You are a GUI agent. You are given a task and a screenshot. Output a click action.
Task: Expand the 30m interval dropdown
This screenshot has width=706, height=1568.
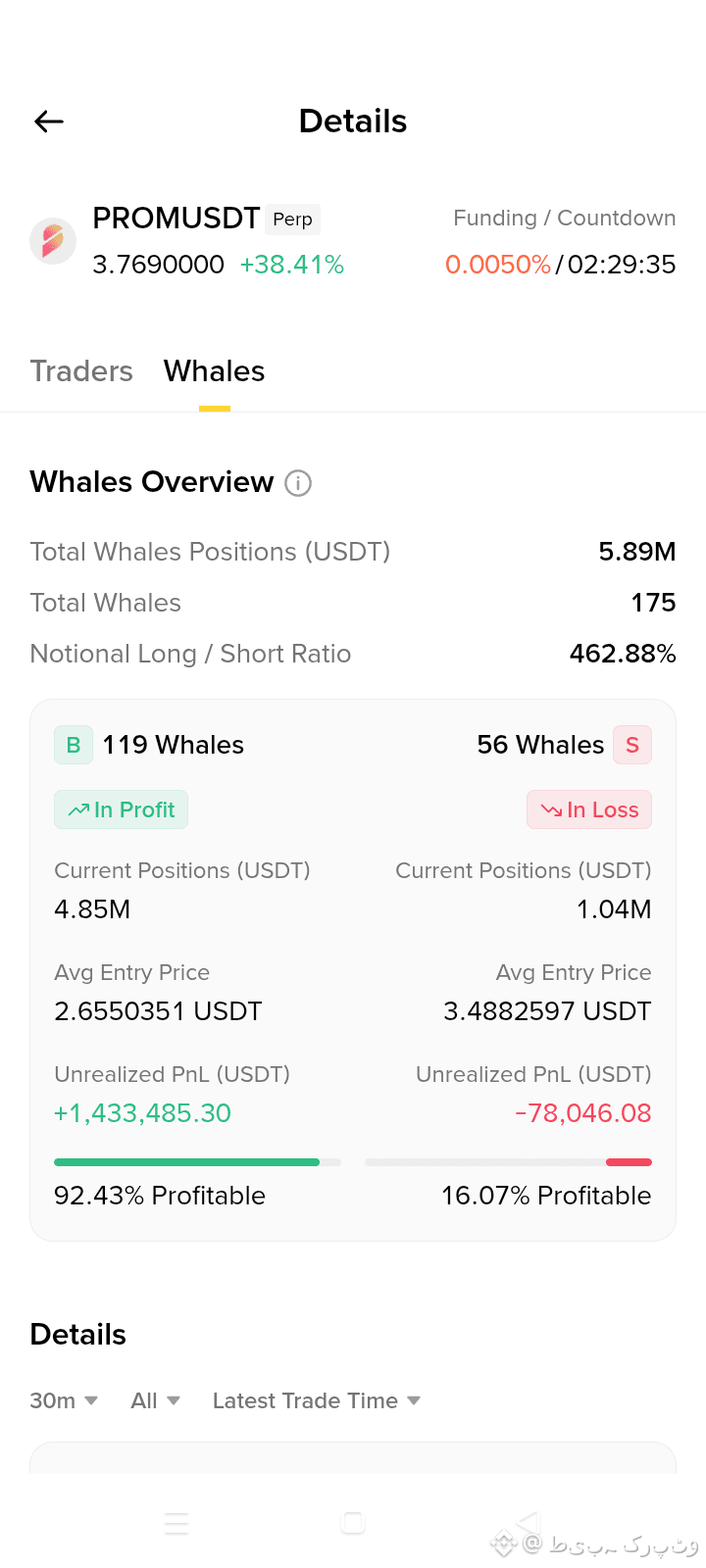(x=64, y=1400)
